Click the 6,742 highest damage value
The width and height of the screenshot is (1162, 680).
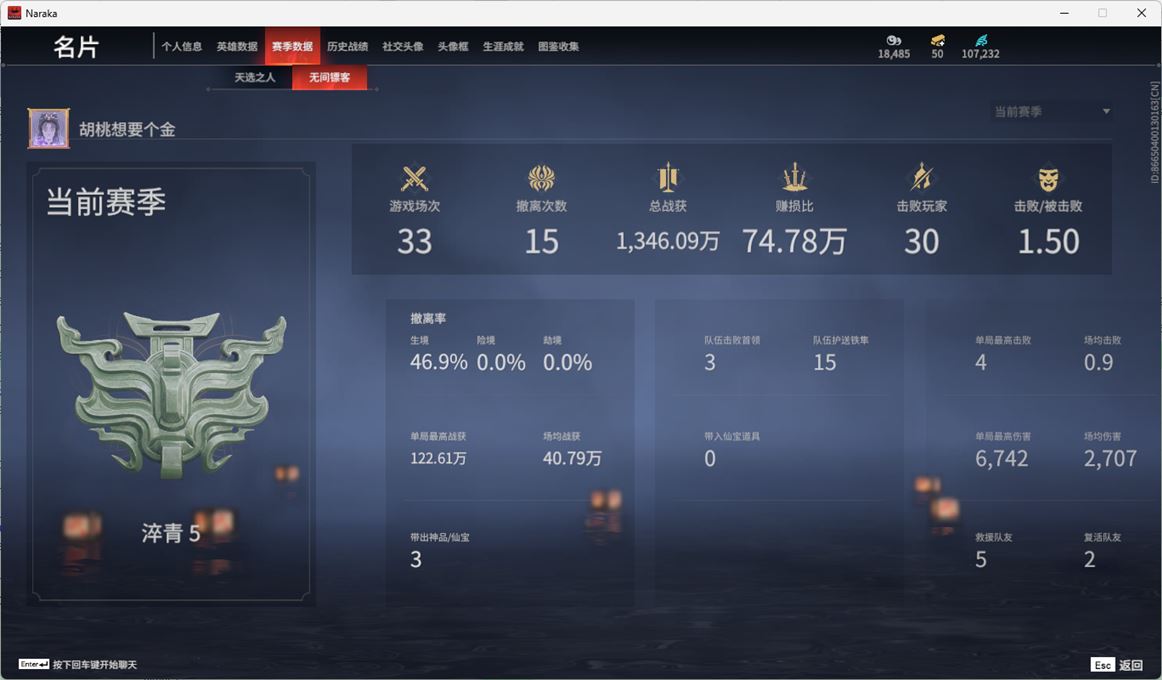tap(1001, 459)
